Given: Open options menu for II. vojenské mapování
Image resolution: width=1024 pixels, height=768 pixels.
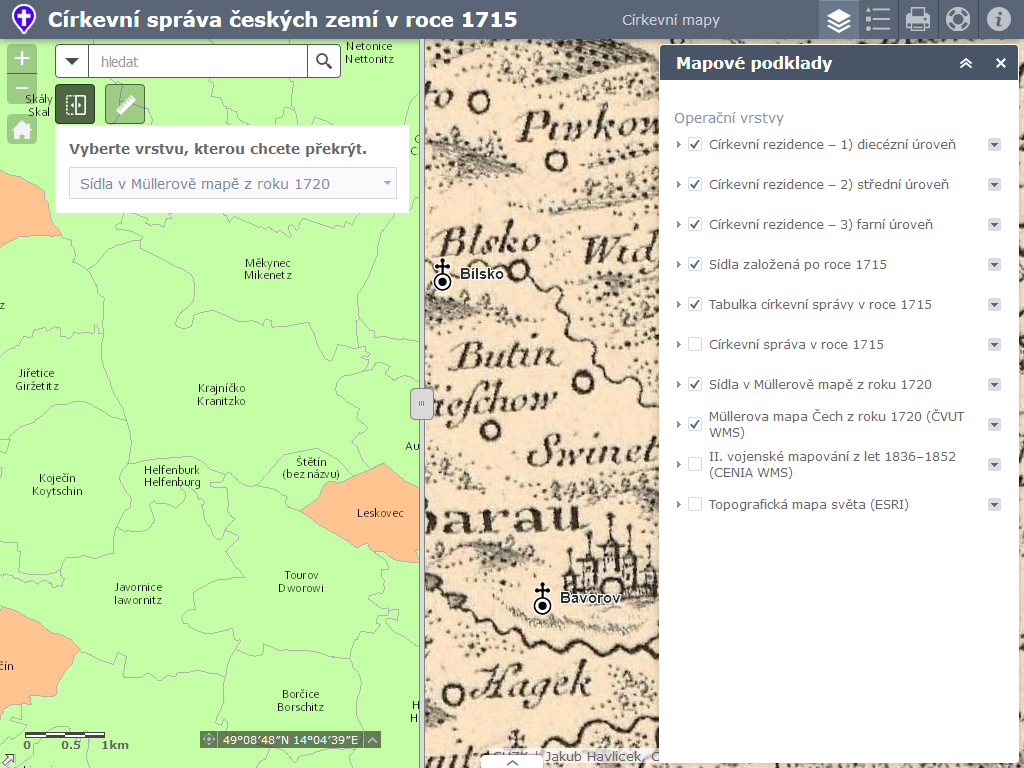Looking at the screenshot, I should pos(994,464).
